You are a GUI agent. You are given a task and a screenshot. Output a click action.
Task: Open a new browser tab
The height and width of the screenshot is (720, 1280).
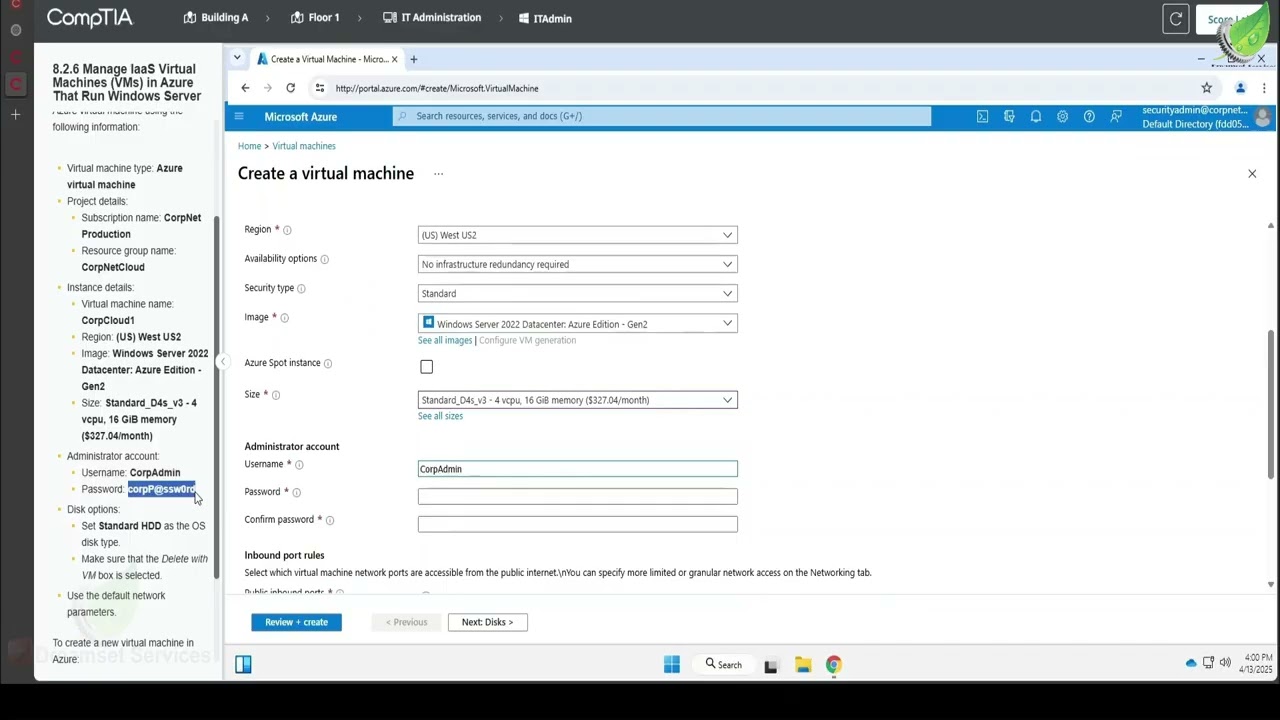(x=414, y=59)
